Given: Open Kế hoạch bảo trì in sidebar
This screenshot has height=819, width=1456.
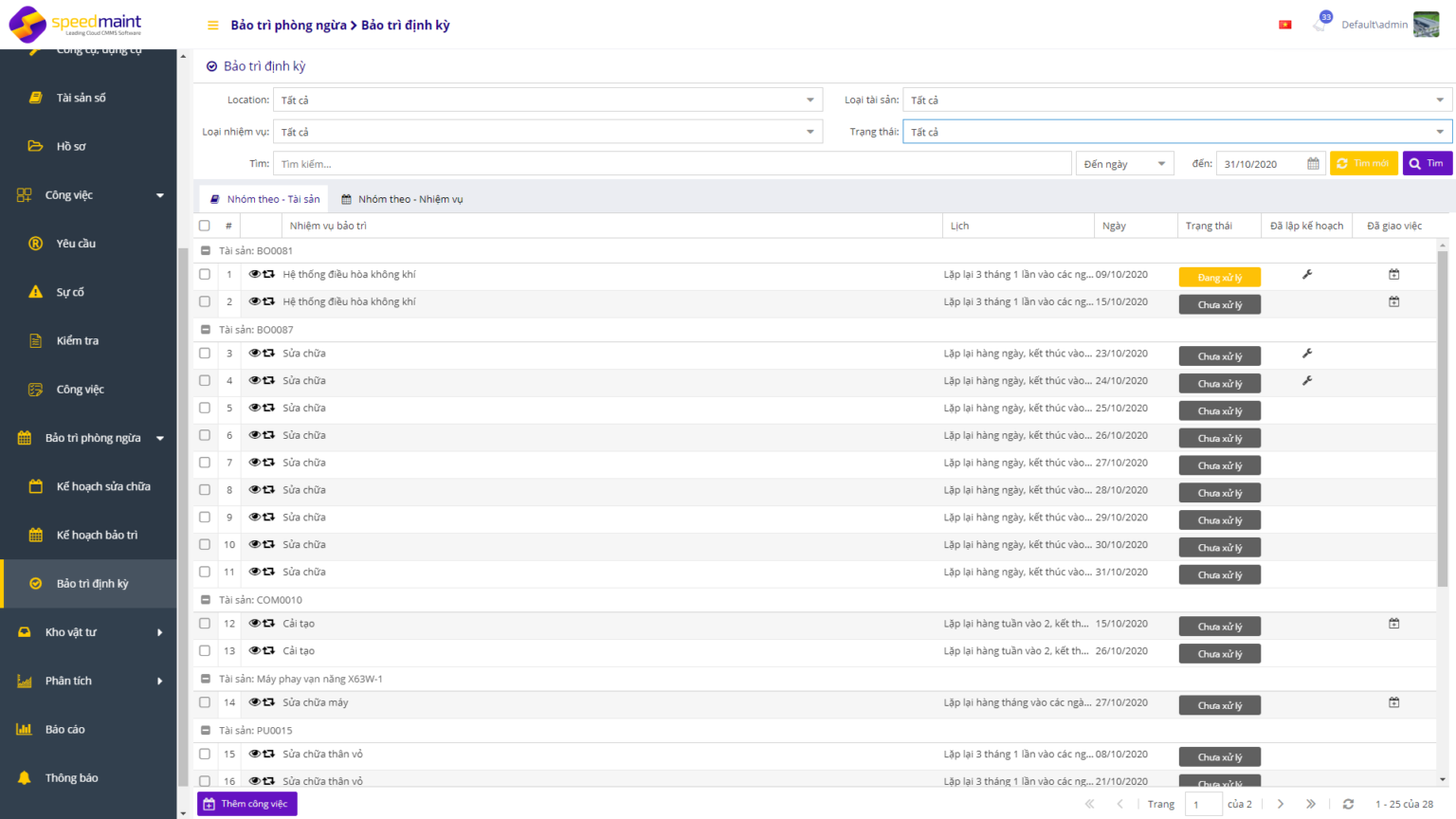Looking at the screenshot, I should tap(96, 535).
